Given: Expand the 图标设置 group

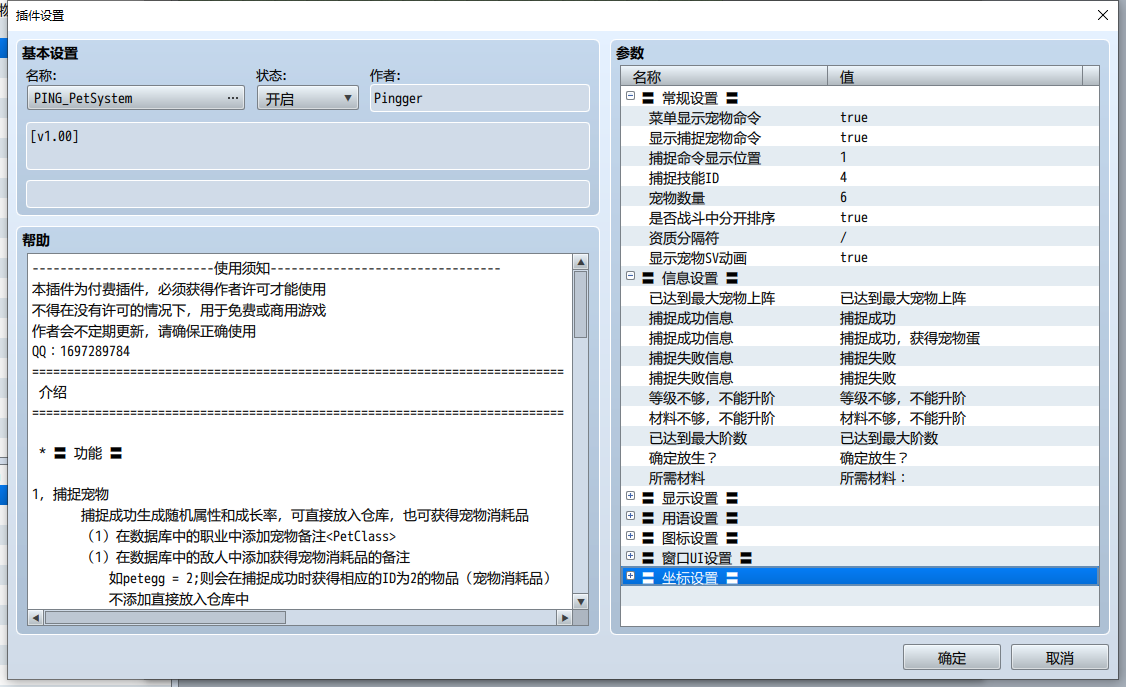Looking at the screenshot, I should tap(630, 536).
